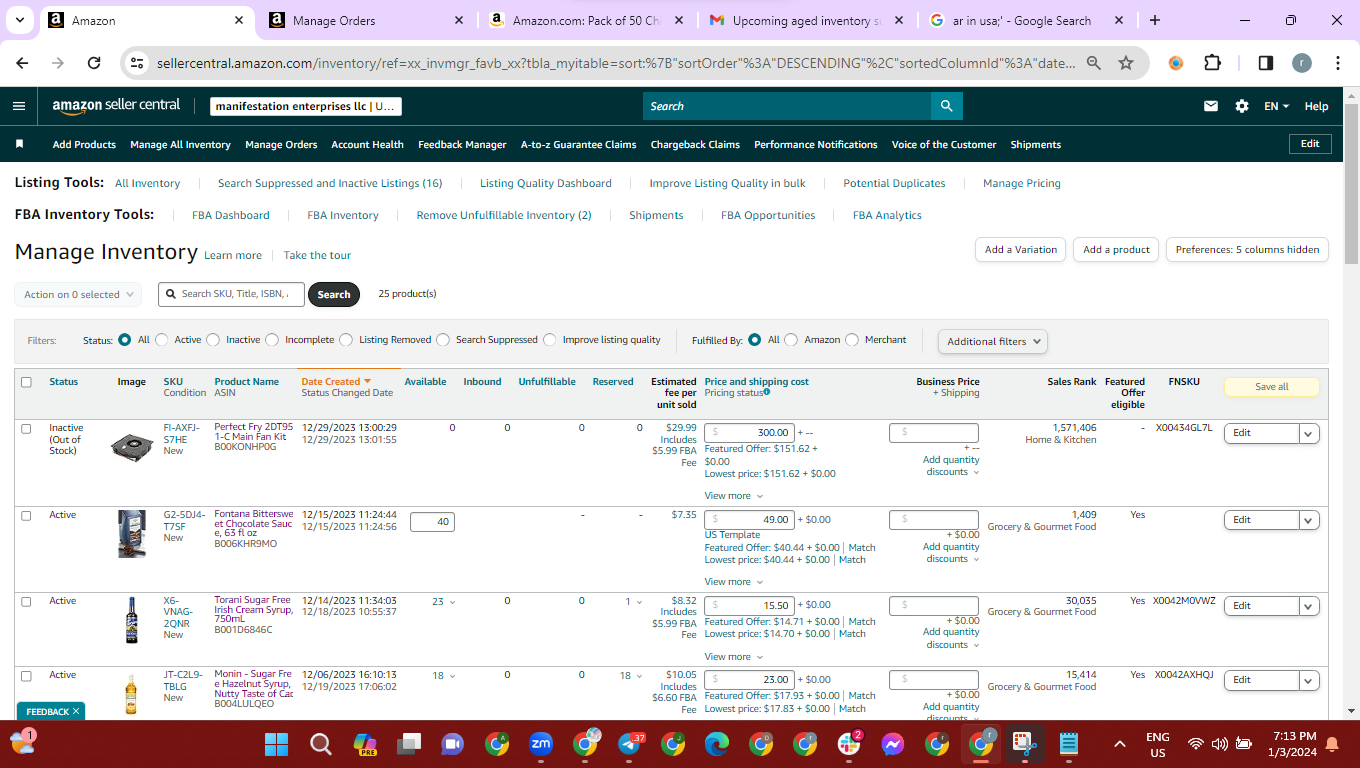The image size is (1360, 768).
Task: Open Chrome's three-dot menu
Action: [x=1338, y=63]
